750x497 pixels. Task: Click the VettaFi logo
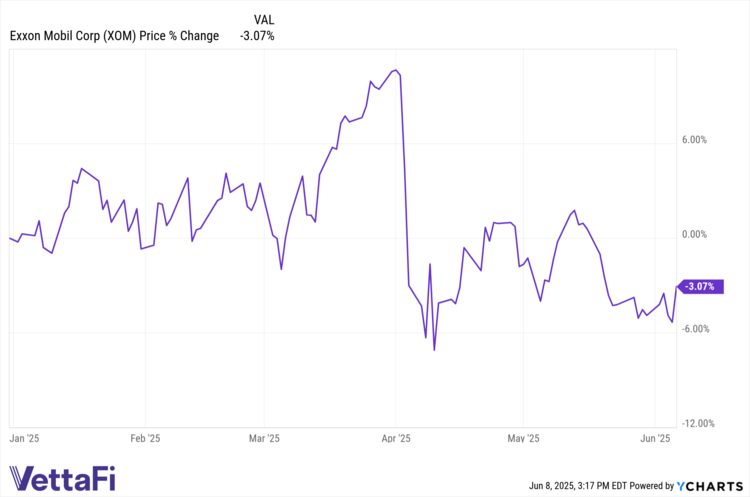click(x=62, y=478)
